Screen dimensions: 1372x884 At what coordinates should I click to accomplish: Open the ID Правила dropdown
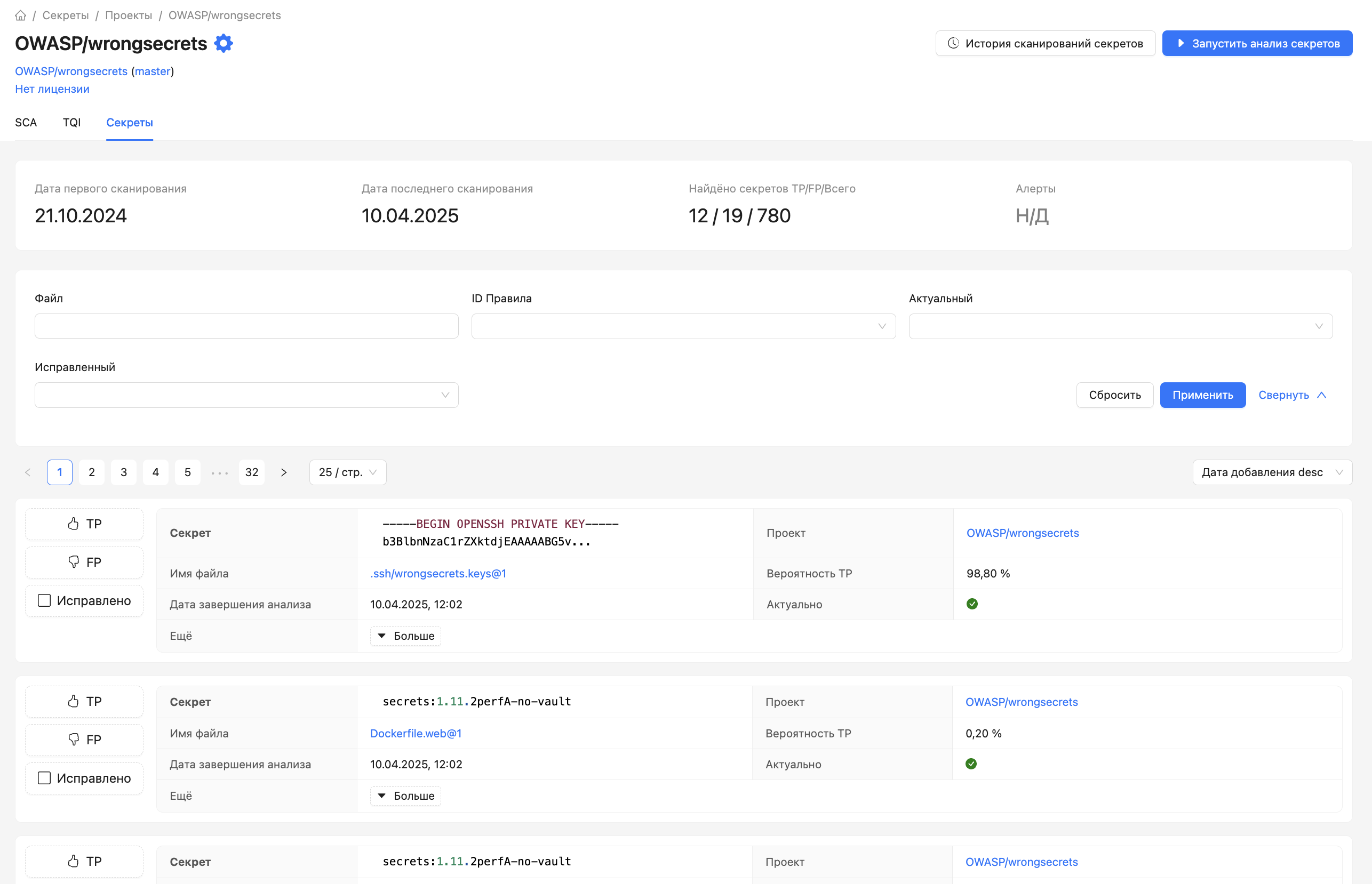click(683, 326)
